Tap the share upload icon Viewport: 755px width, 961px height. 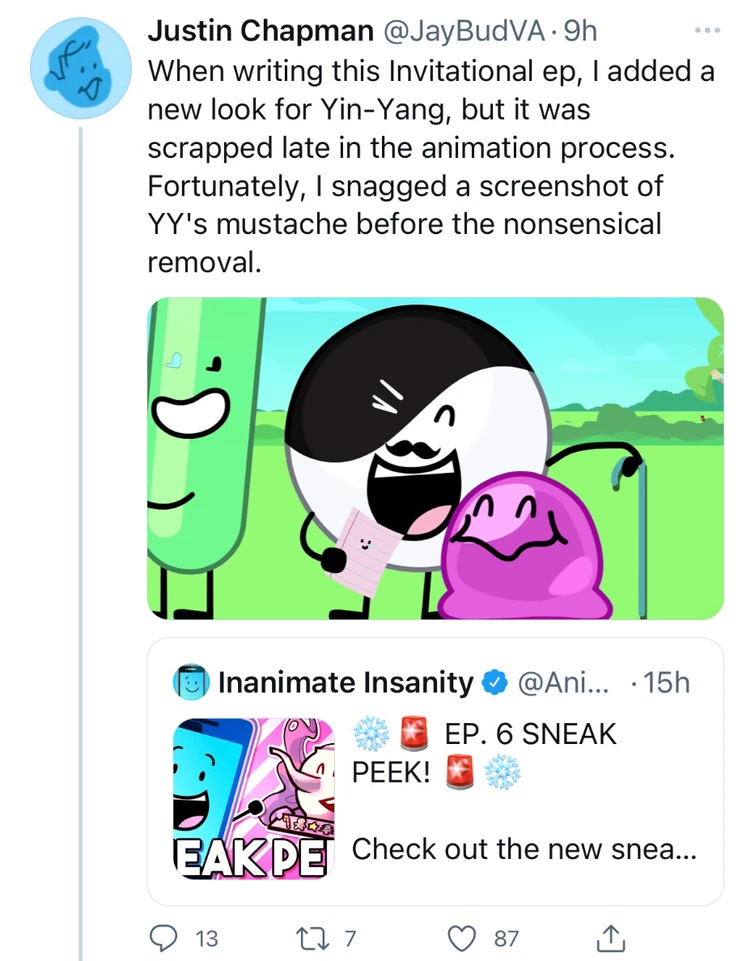click(609, 938)
